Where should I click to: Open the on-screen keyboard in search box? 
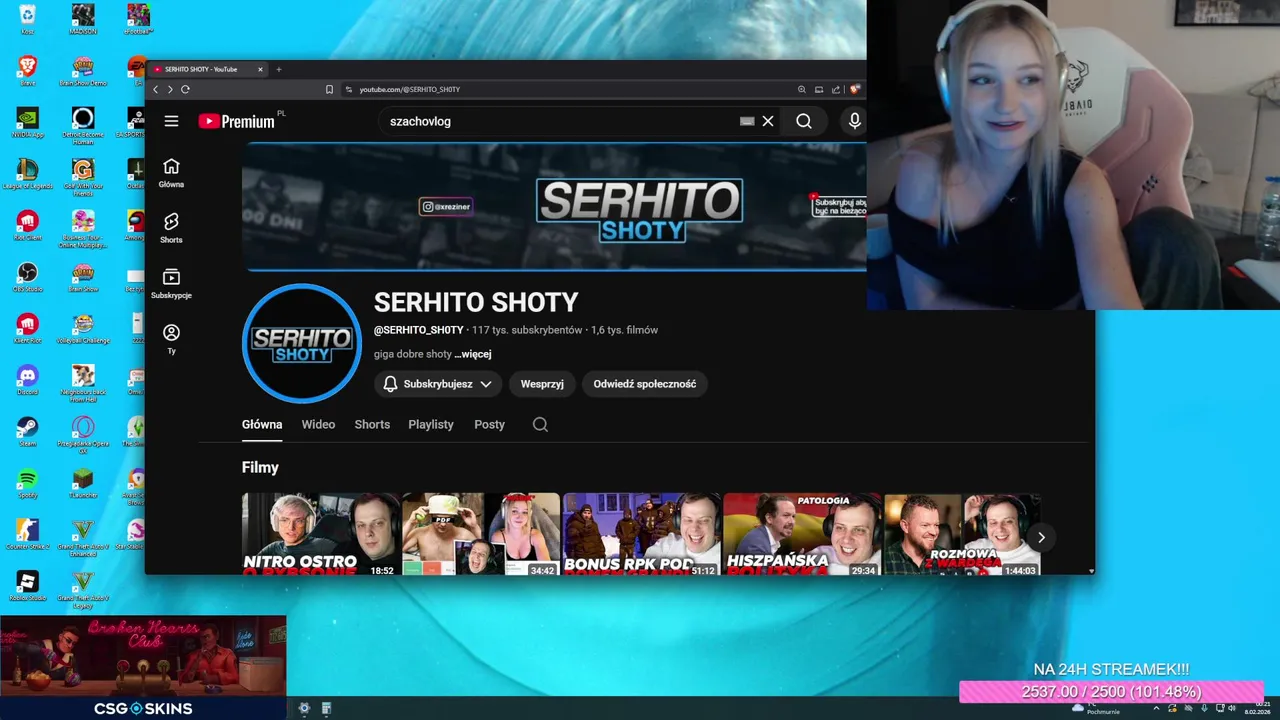coord(747,121)
